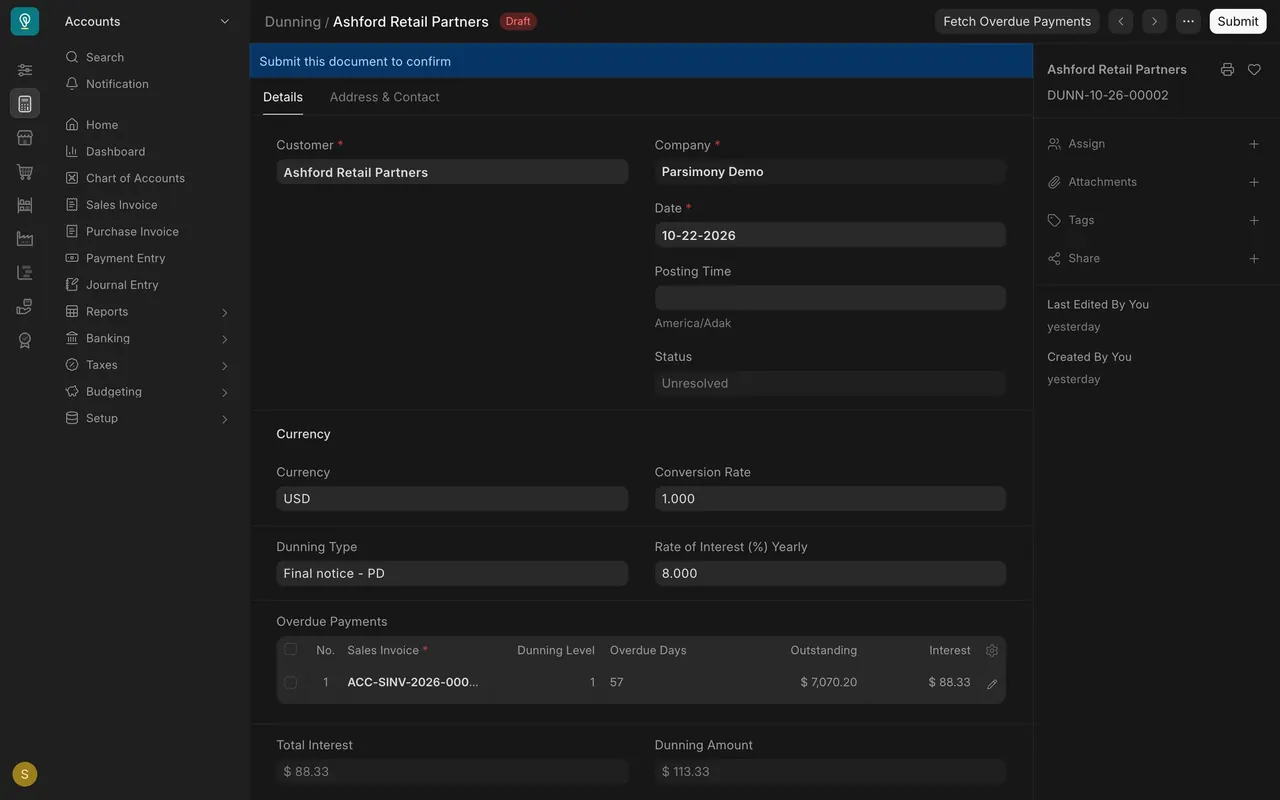Open the settings sliders icon in left rail
This screenshot has width=1280, height=800.
tap(25, 70)
